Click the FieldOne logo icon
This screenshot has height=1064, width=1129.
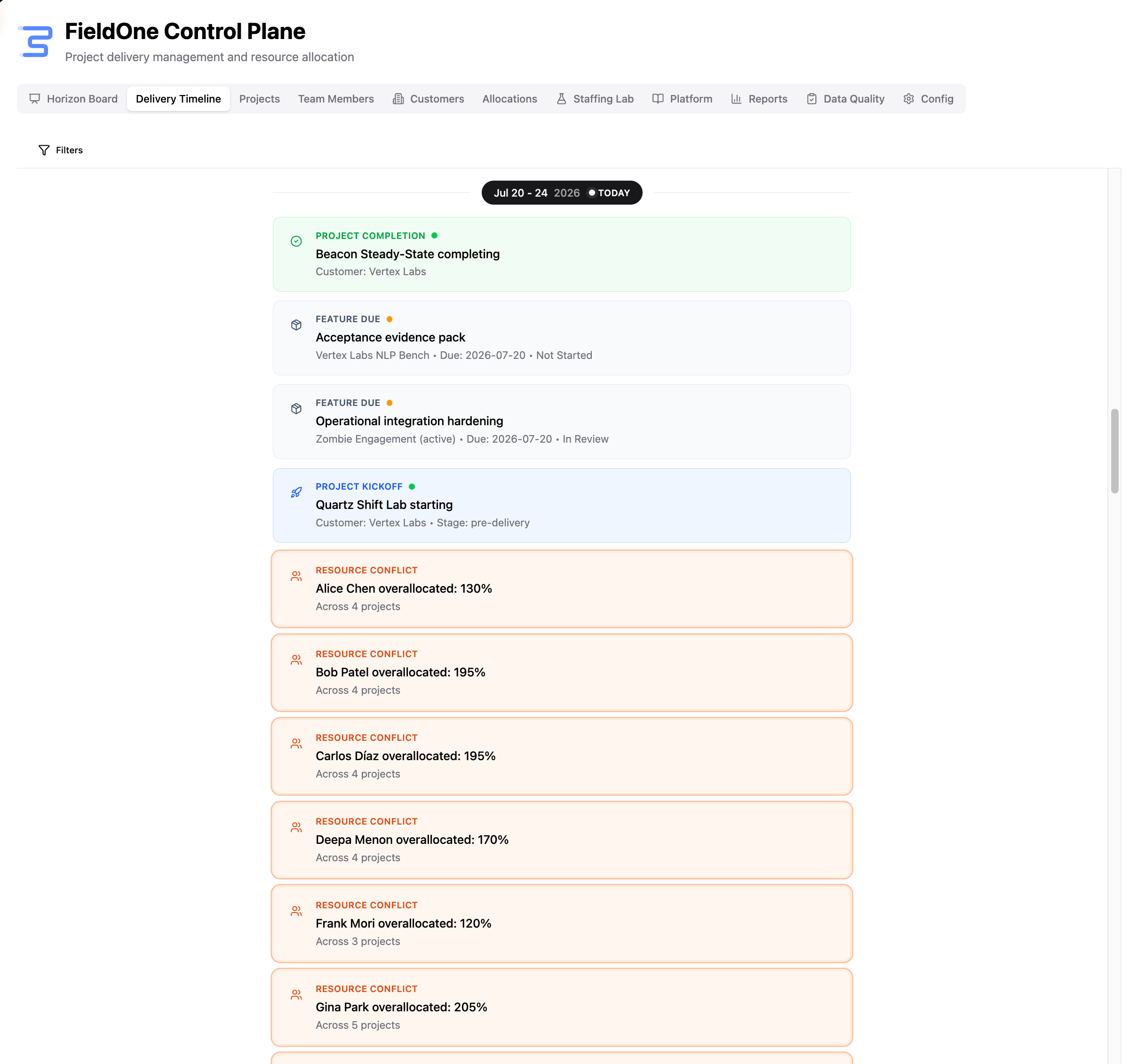coord(35,41)
